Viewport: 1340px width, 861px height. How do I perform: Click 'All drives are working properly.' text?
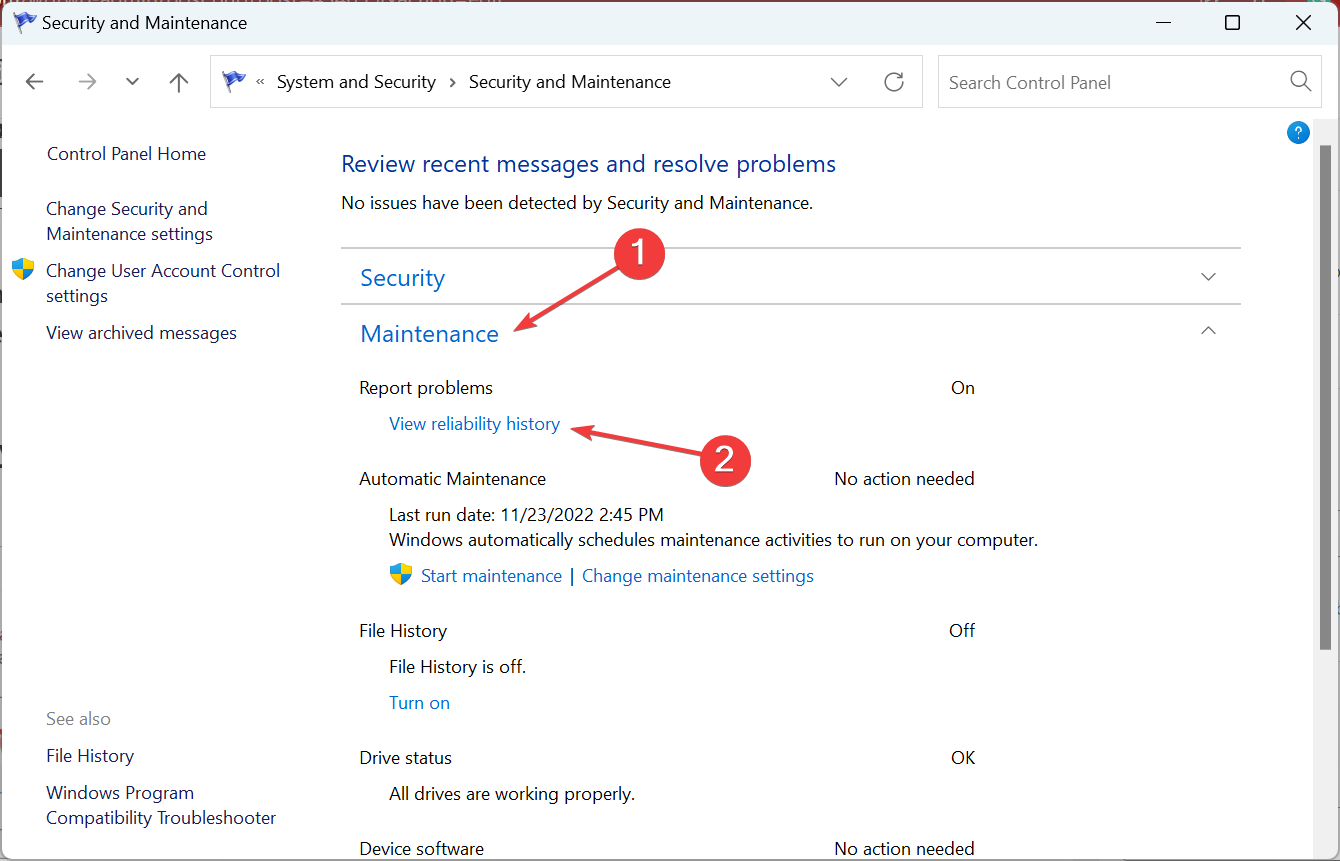512,795
